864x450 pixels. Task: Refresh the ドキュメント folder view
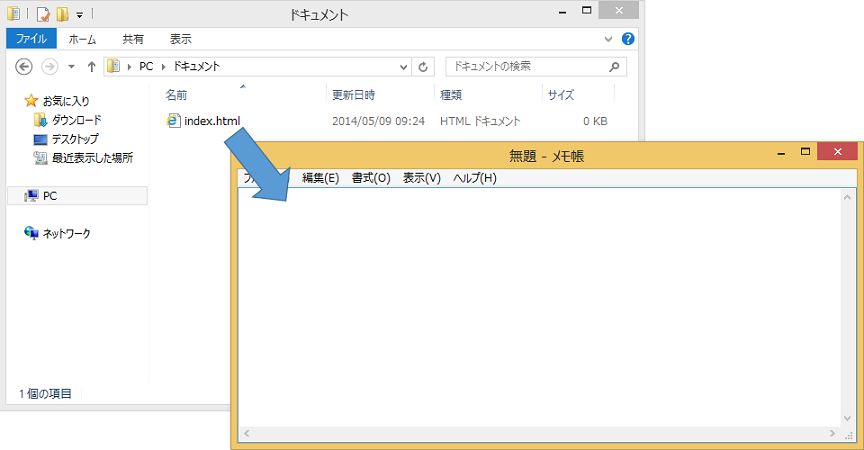(x=423, y=66)
